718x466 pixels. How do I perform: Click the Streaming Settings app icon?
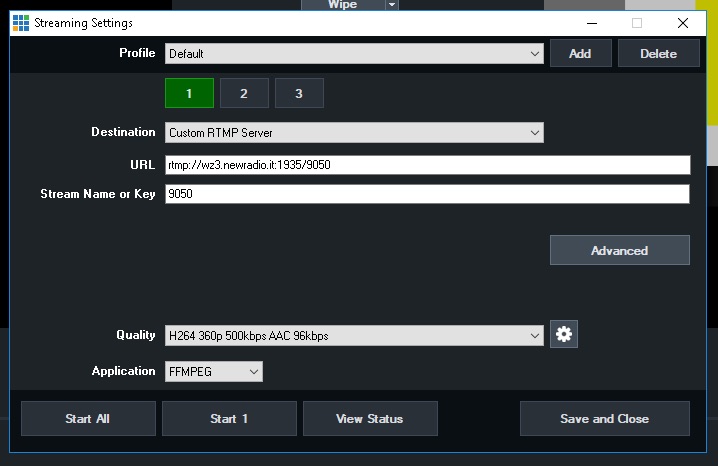click(20, 22)
